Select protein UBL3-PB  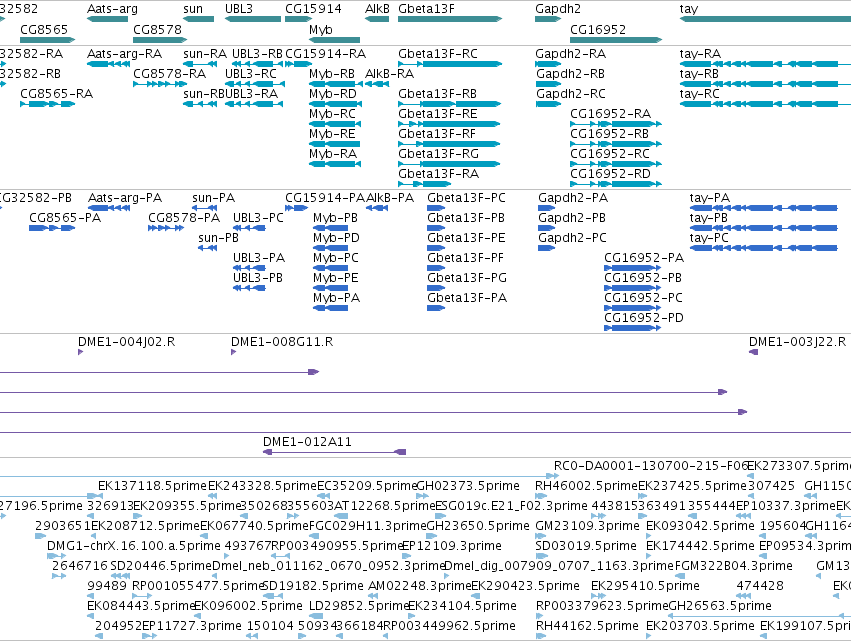pos(249,288)
